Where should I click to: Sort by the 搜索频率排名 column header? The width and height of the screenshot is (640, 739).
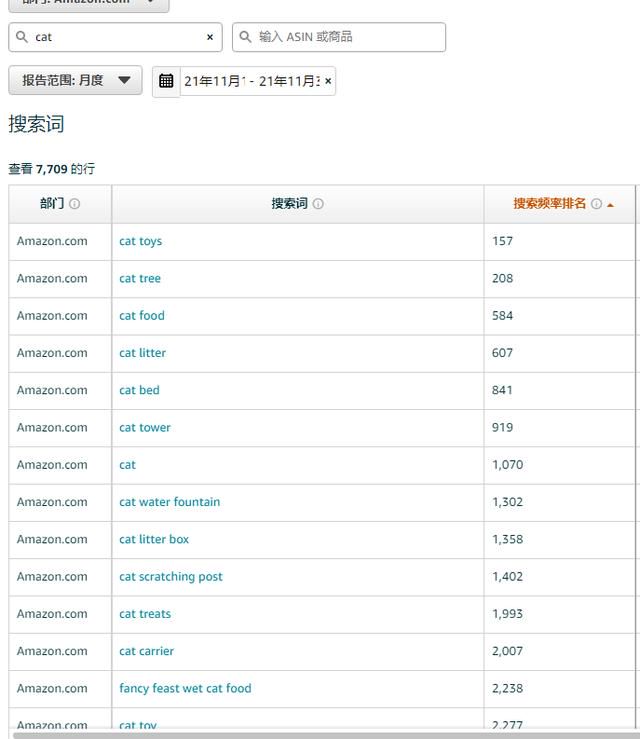[x=550, y=204]
